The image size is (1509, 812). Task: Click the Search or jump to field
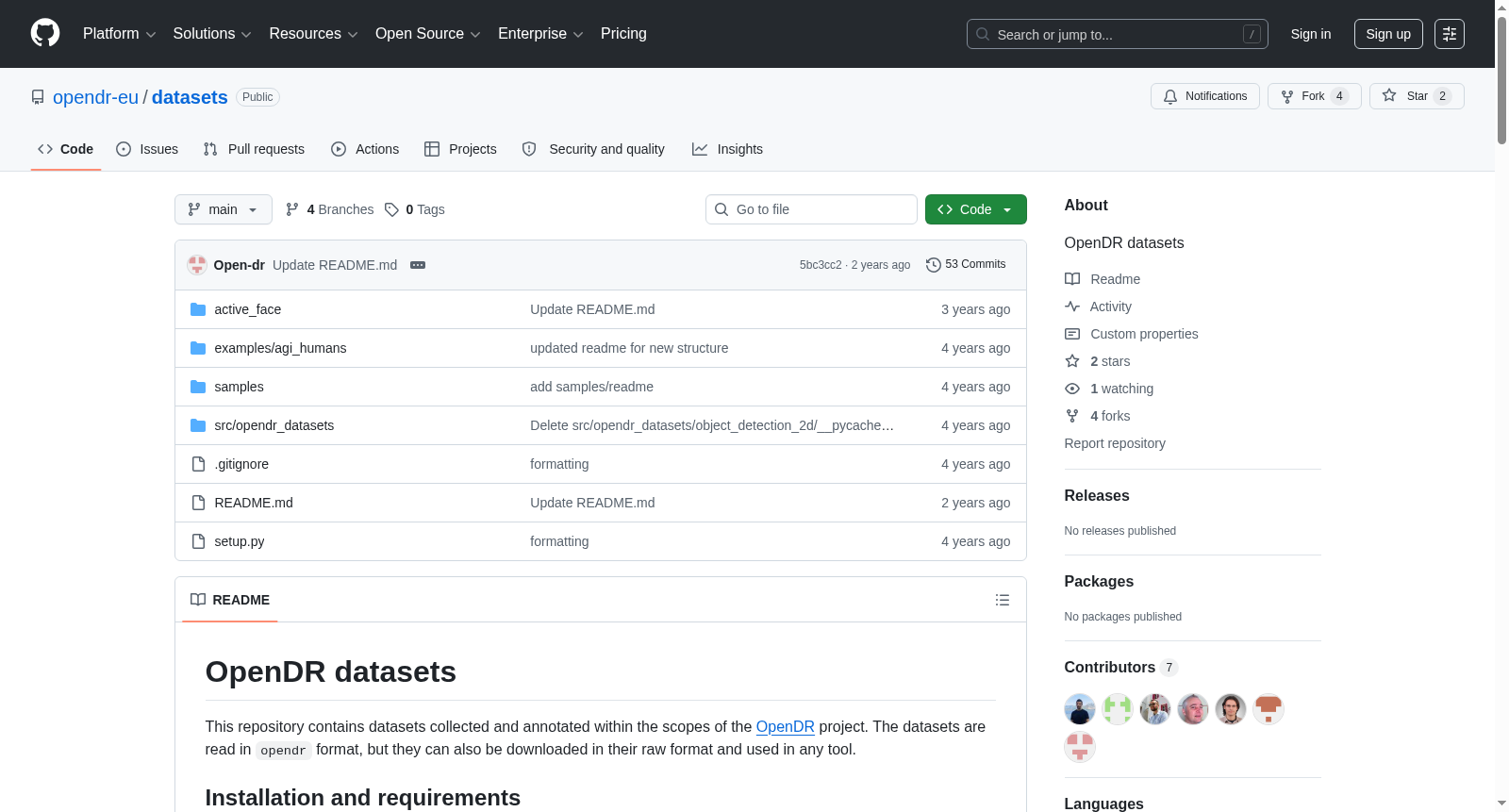[x=1118, y=34]
